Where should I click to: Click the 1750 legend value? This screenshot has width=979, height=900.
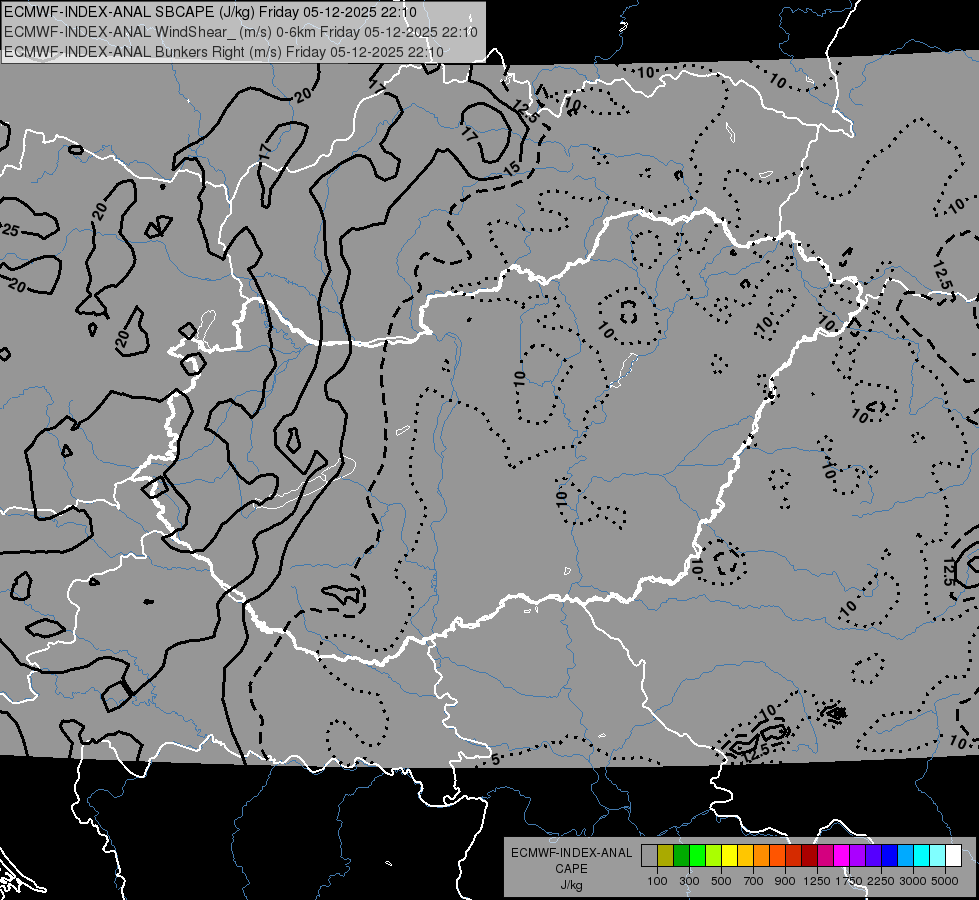[849, 881]
